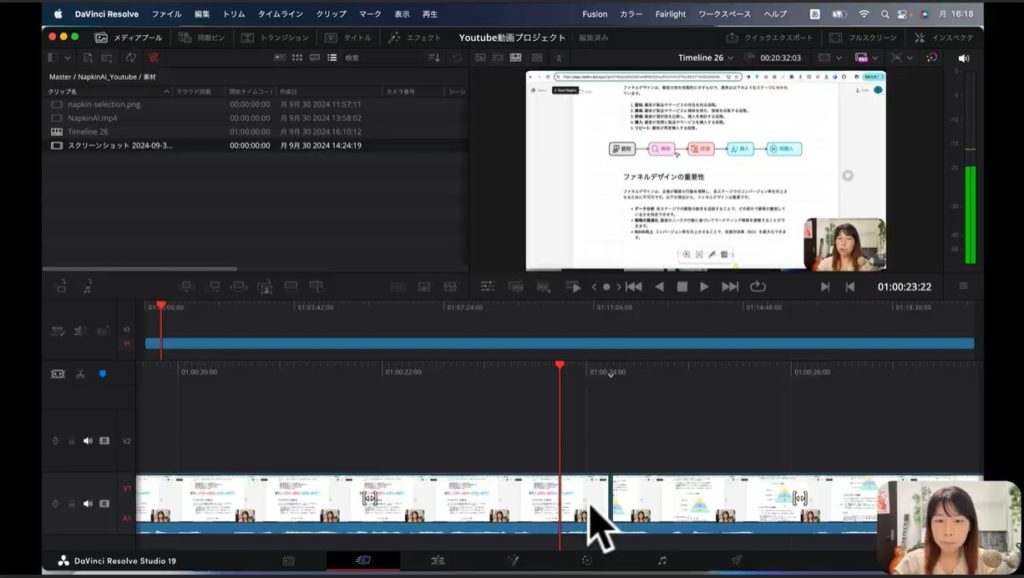The image size is (1024, 578).
Task: Switch to the Fairlight page icon
Action: [662, 561]
